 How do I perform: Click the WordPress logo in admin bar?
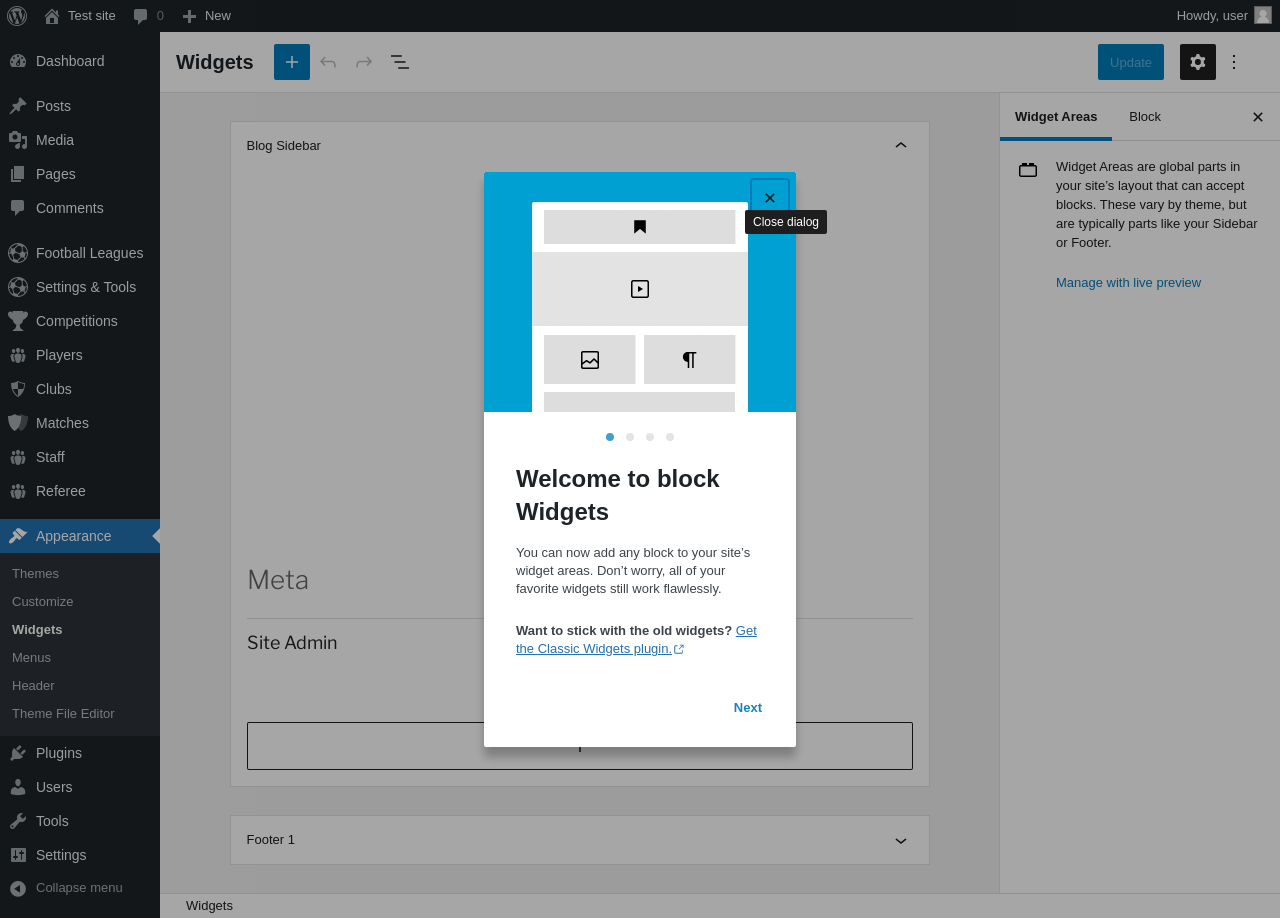(x=17, y=16)
